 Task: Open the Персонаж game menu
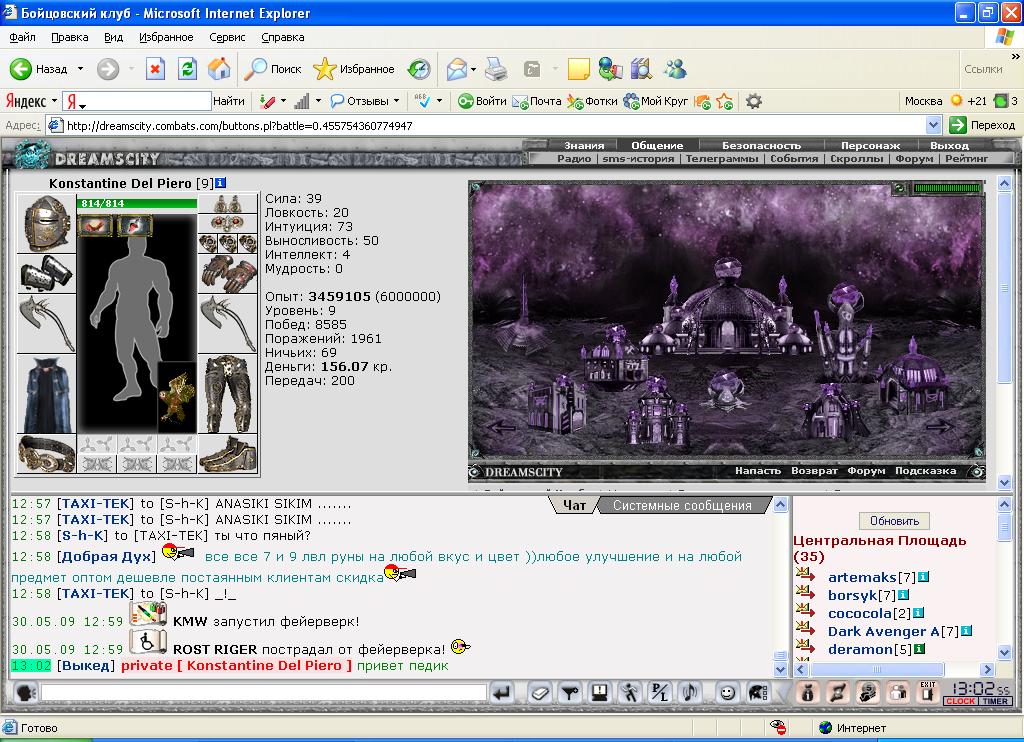point(870,145)
